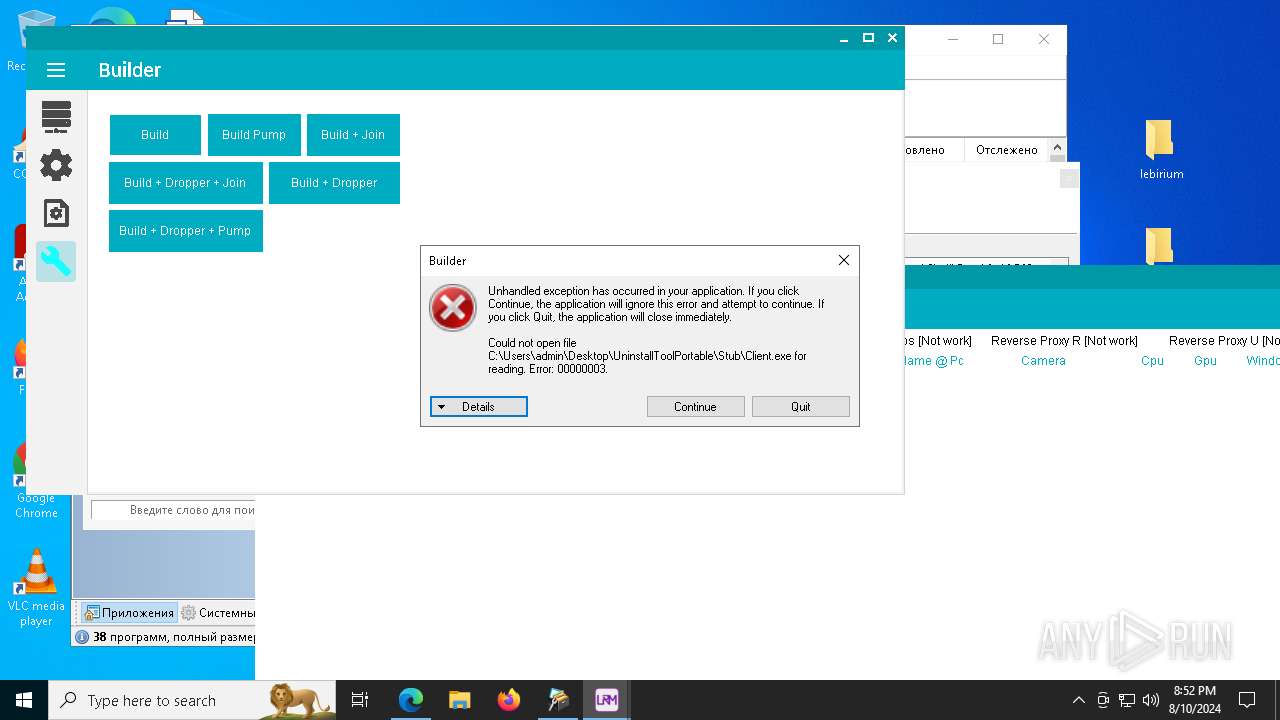The width and height of the screenshot is (1280, 720).
Task: Open the volume tray icon
Action: coord(1151,700)
